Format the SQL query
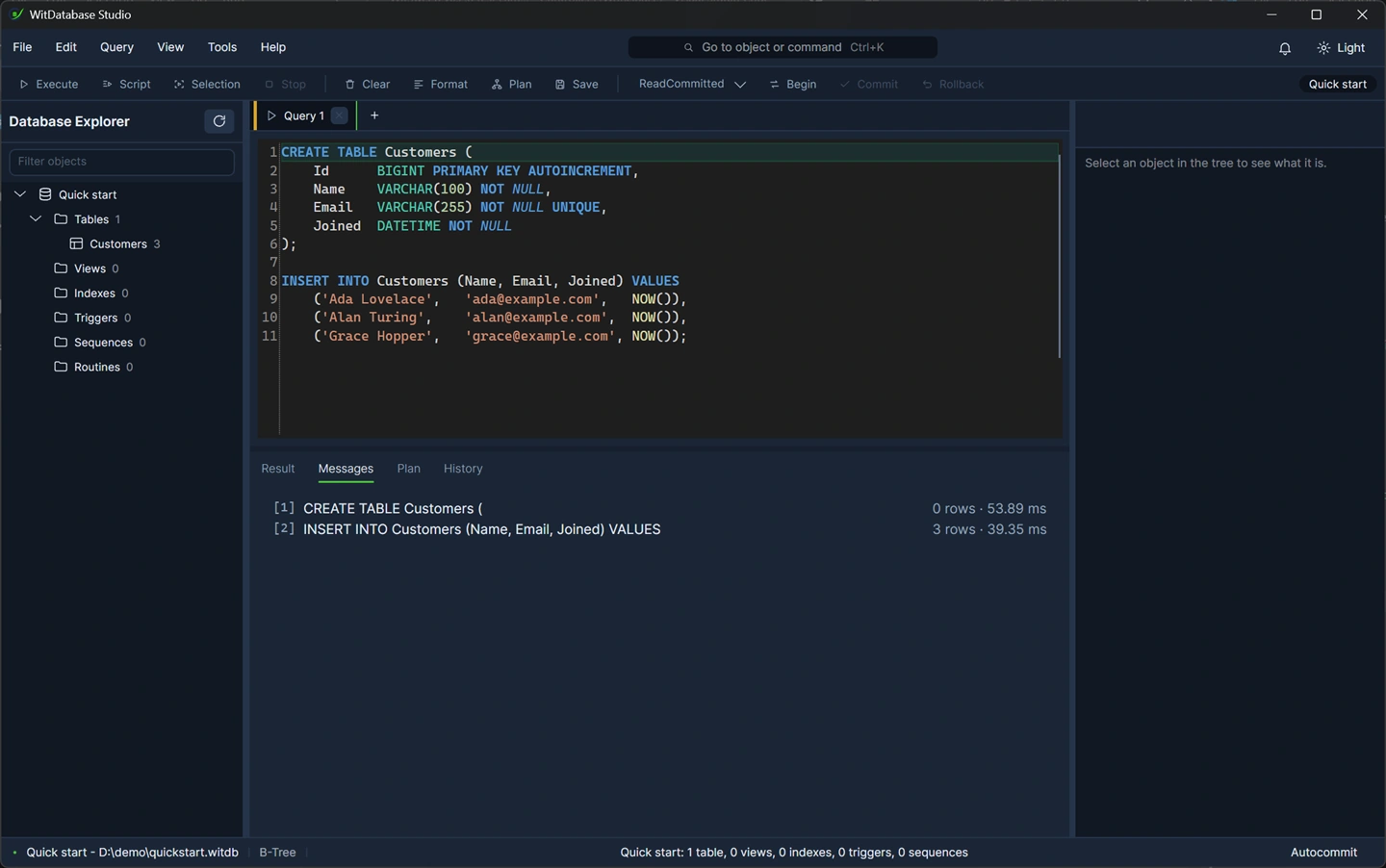The image size is (1386, 868). coord(441,84)
